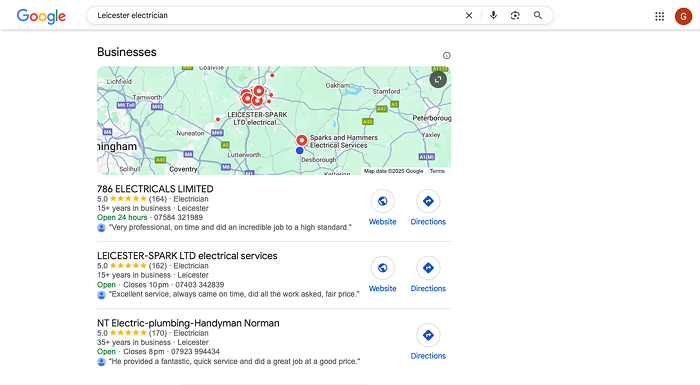Select the Stamford label on the map
Screen dimensions: 700x385
pos(386,91)
